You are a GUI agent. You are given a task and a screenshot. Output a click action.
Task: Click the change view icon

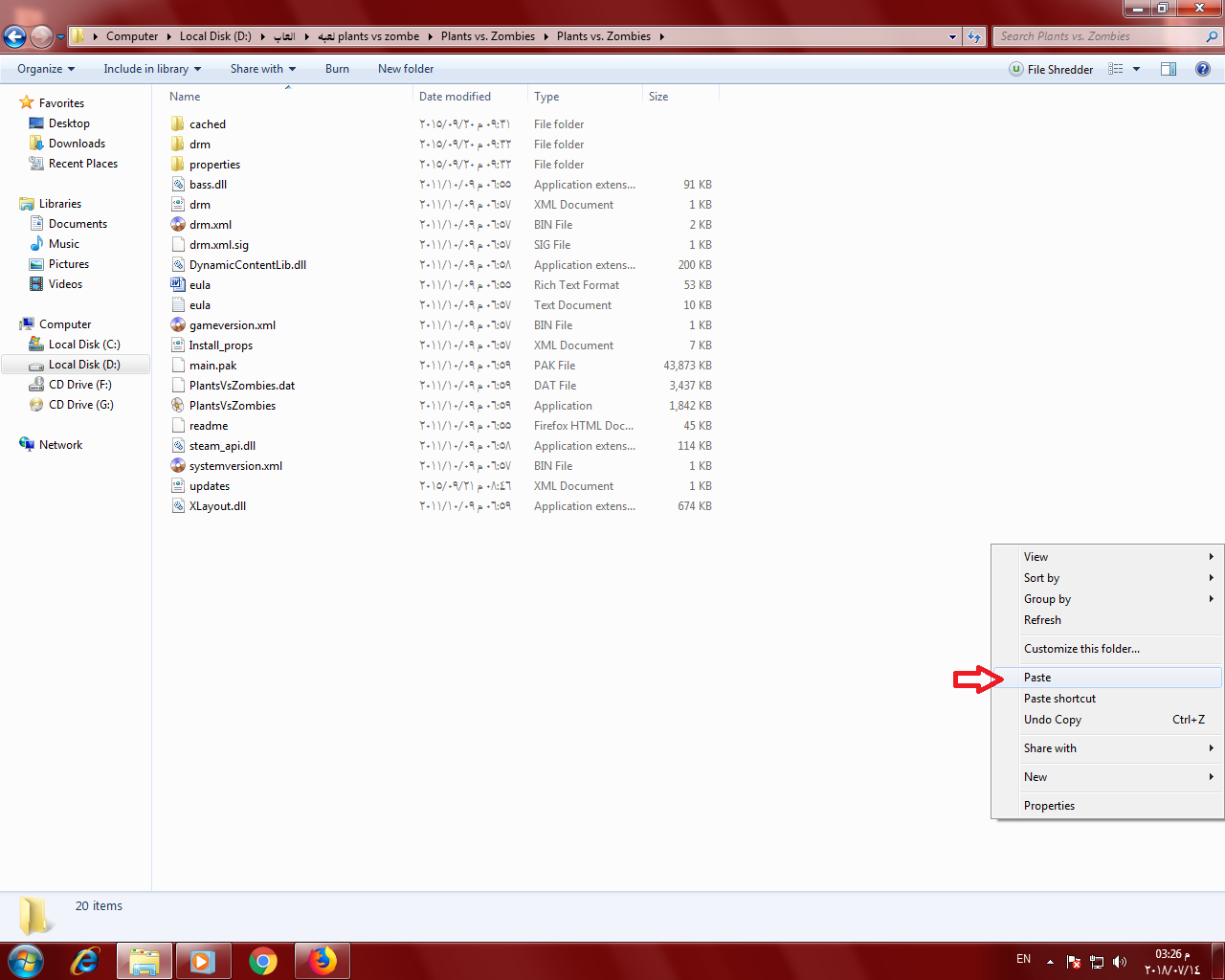coord(1116,69)
